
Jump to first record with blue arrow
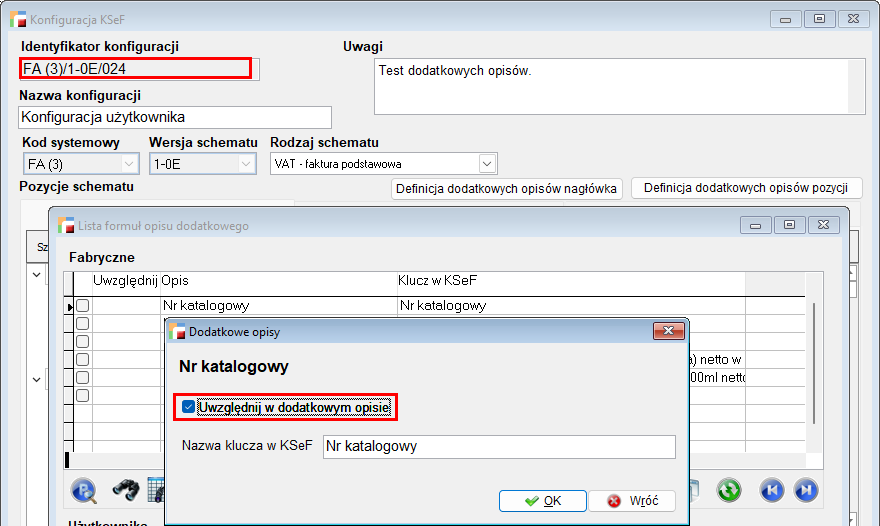(770, 490)
